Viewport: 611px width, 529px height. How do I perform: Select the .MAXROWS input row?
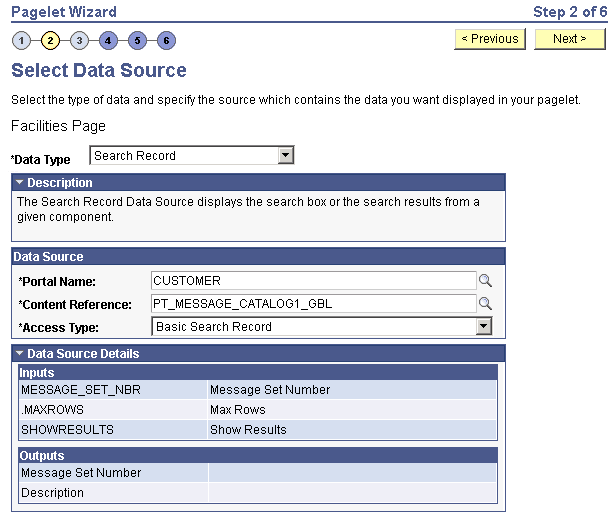click(258, 410)
